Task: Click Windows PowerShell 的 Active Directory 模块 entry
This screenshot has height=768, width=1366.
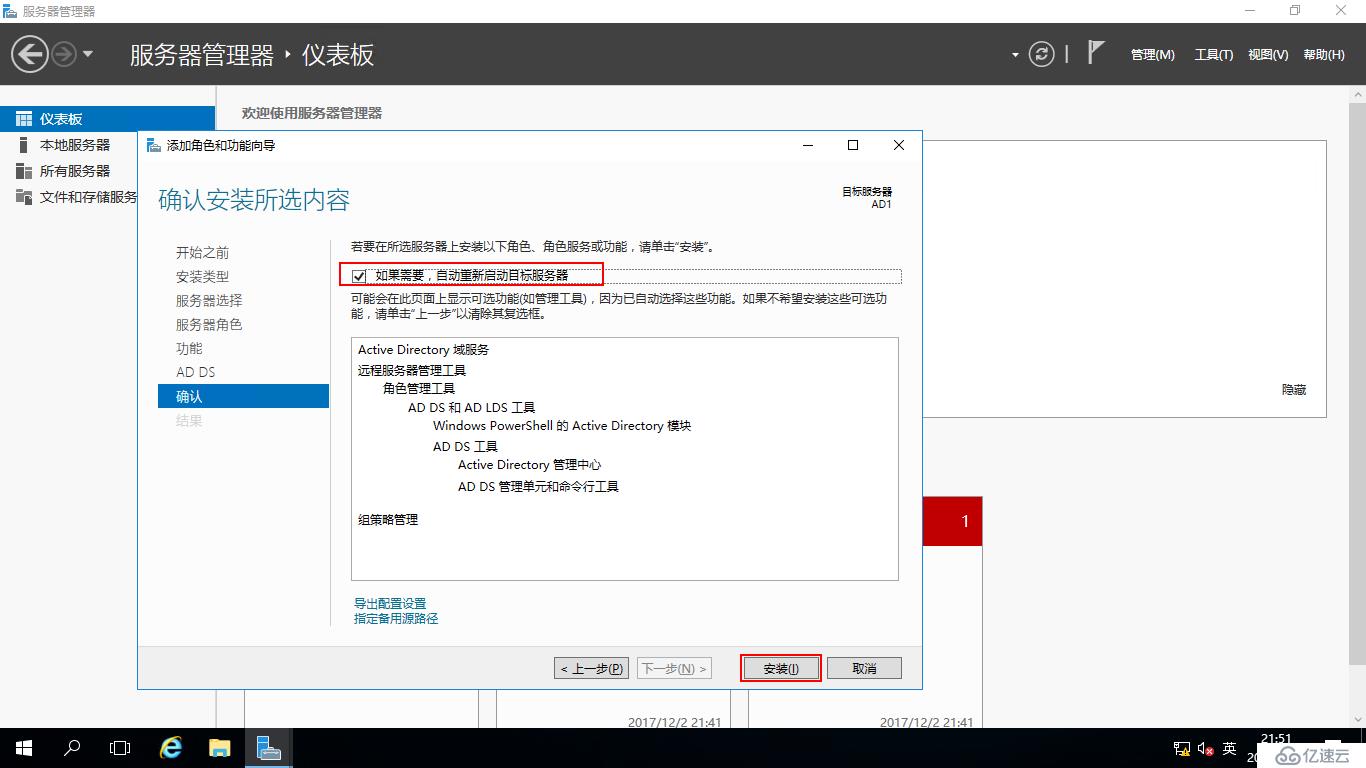Action: click(x=562, y=426)
